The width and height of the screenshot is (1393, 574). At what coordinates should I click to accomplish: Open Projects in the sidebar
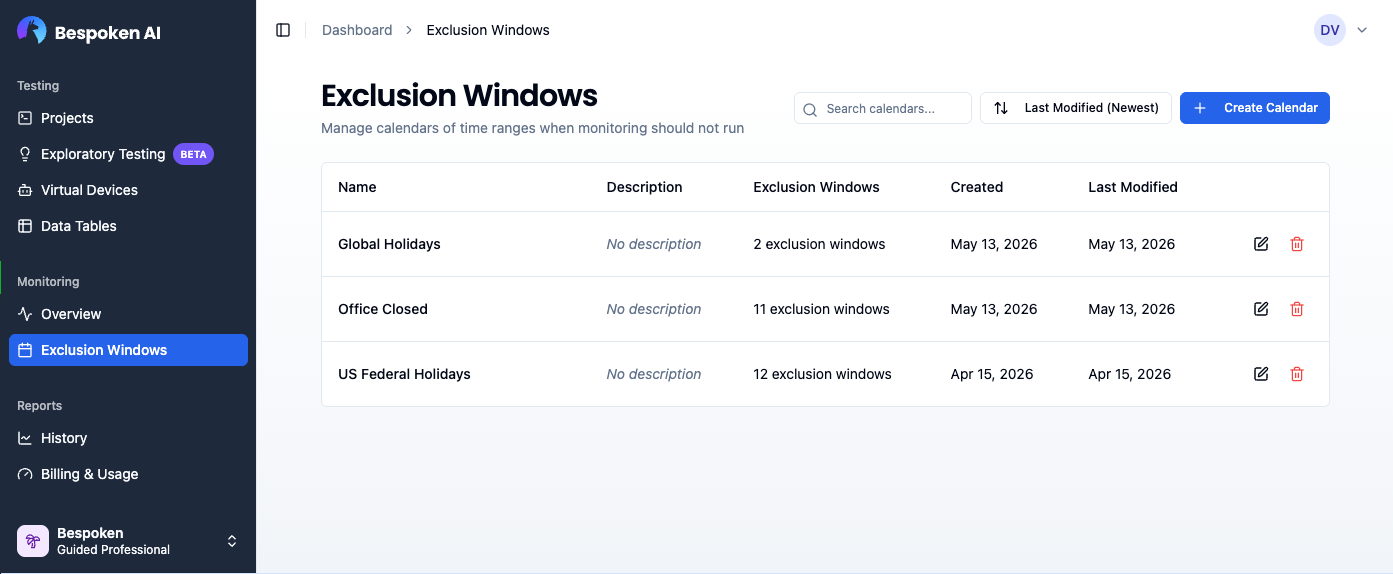128,118
